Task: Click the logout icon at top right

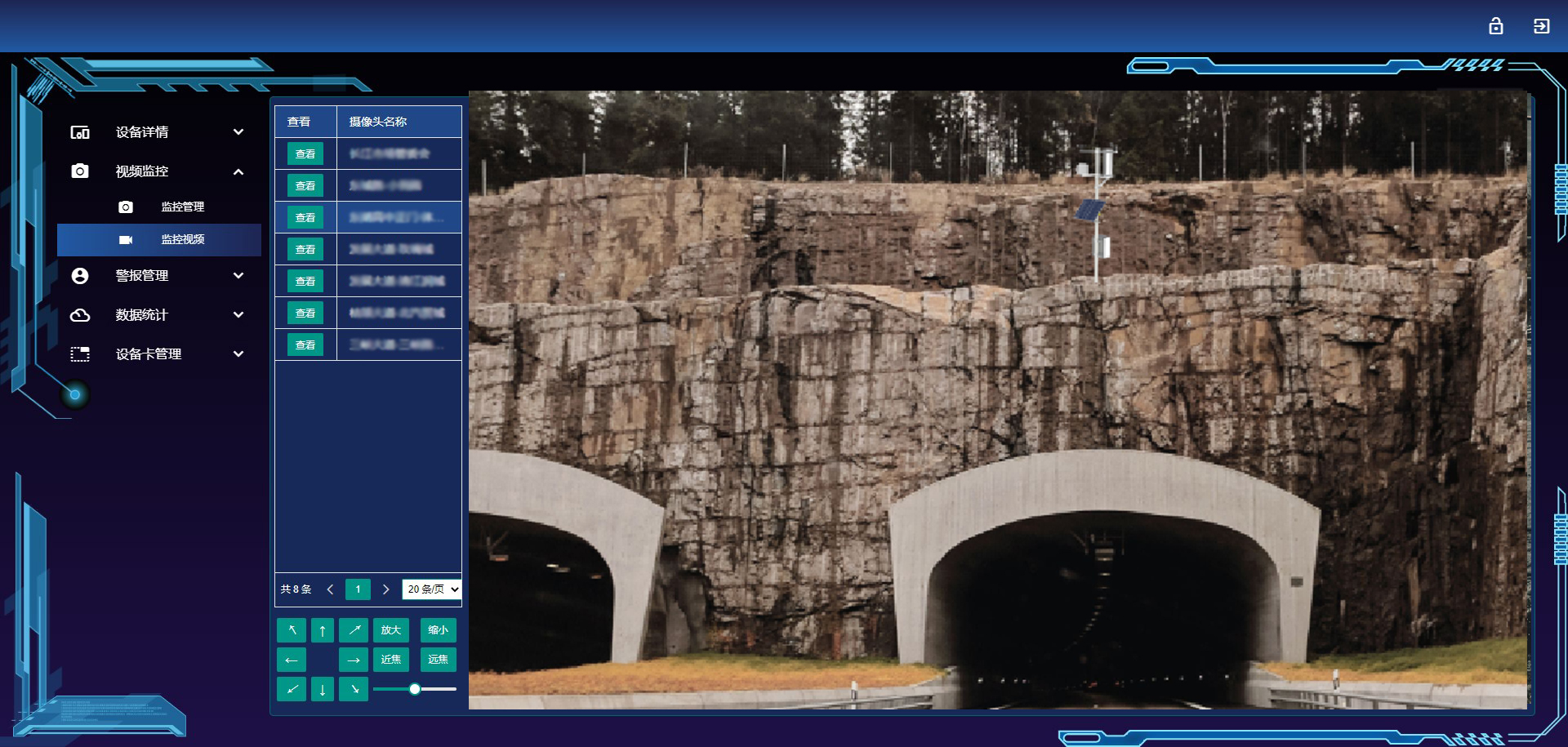Action: coord(1541,26)
